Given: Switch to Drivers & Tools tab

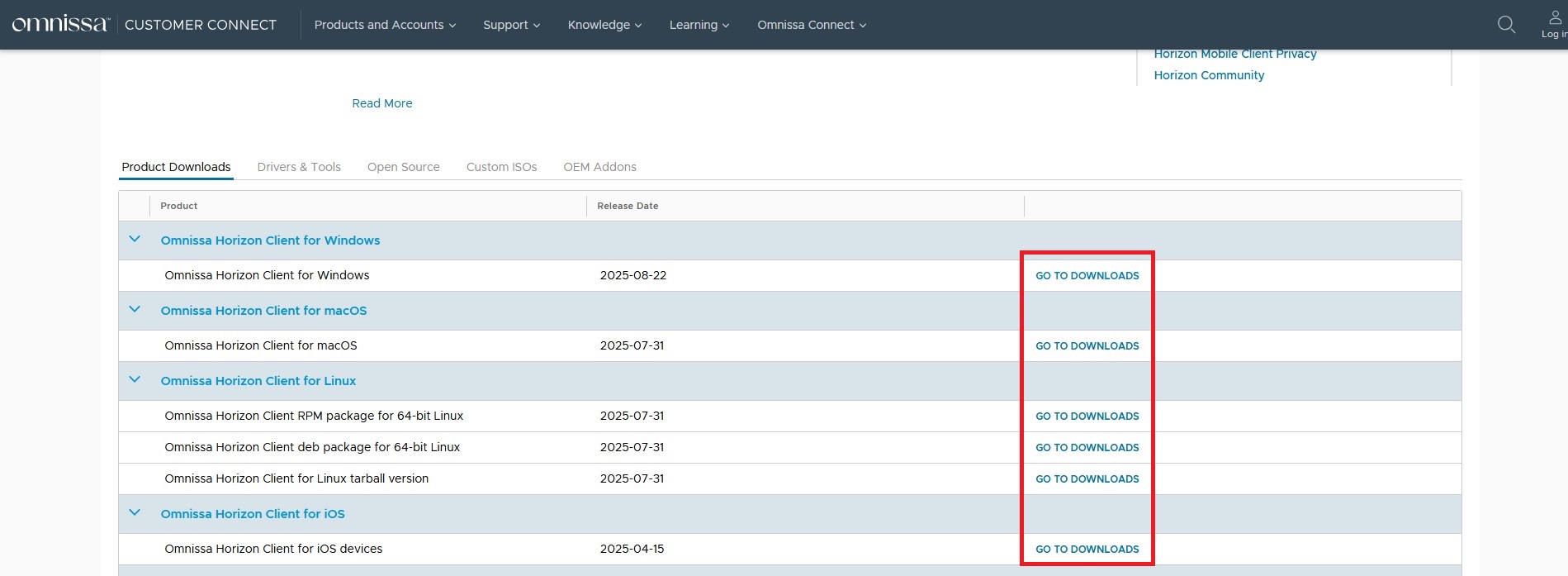Looking at the screenshot, I should [x=299, y=167].
